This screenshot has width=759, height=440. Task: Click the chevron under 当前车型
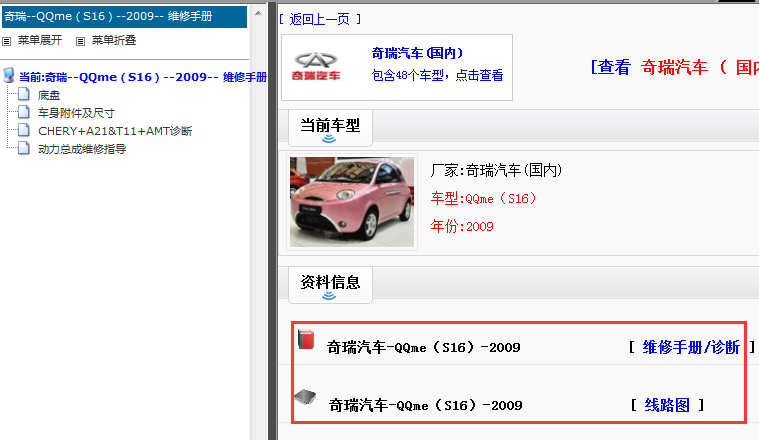click(x=329, y=139)
